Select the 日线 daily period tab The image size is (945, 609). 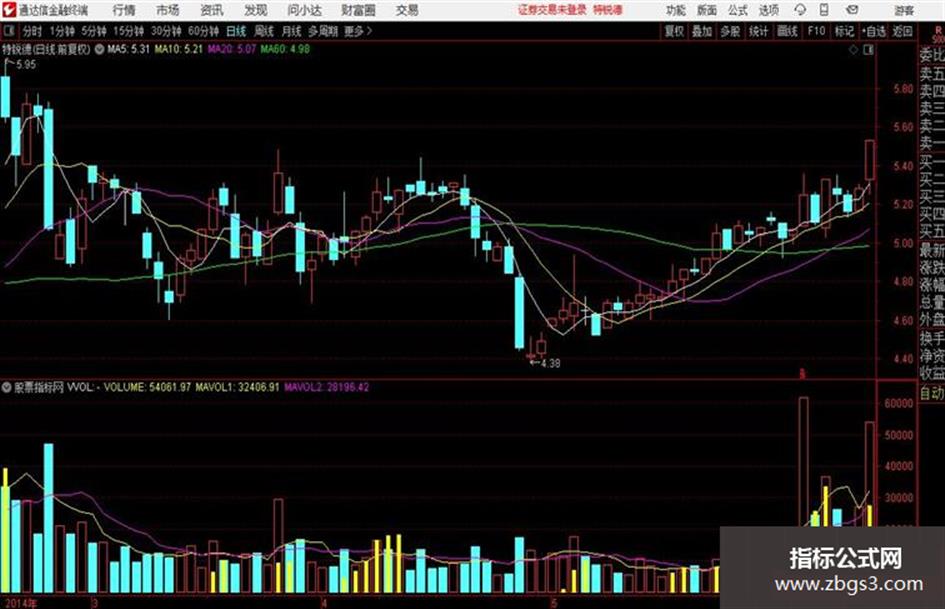236,31
